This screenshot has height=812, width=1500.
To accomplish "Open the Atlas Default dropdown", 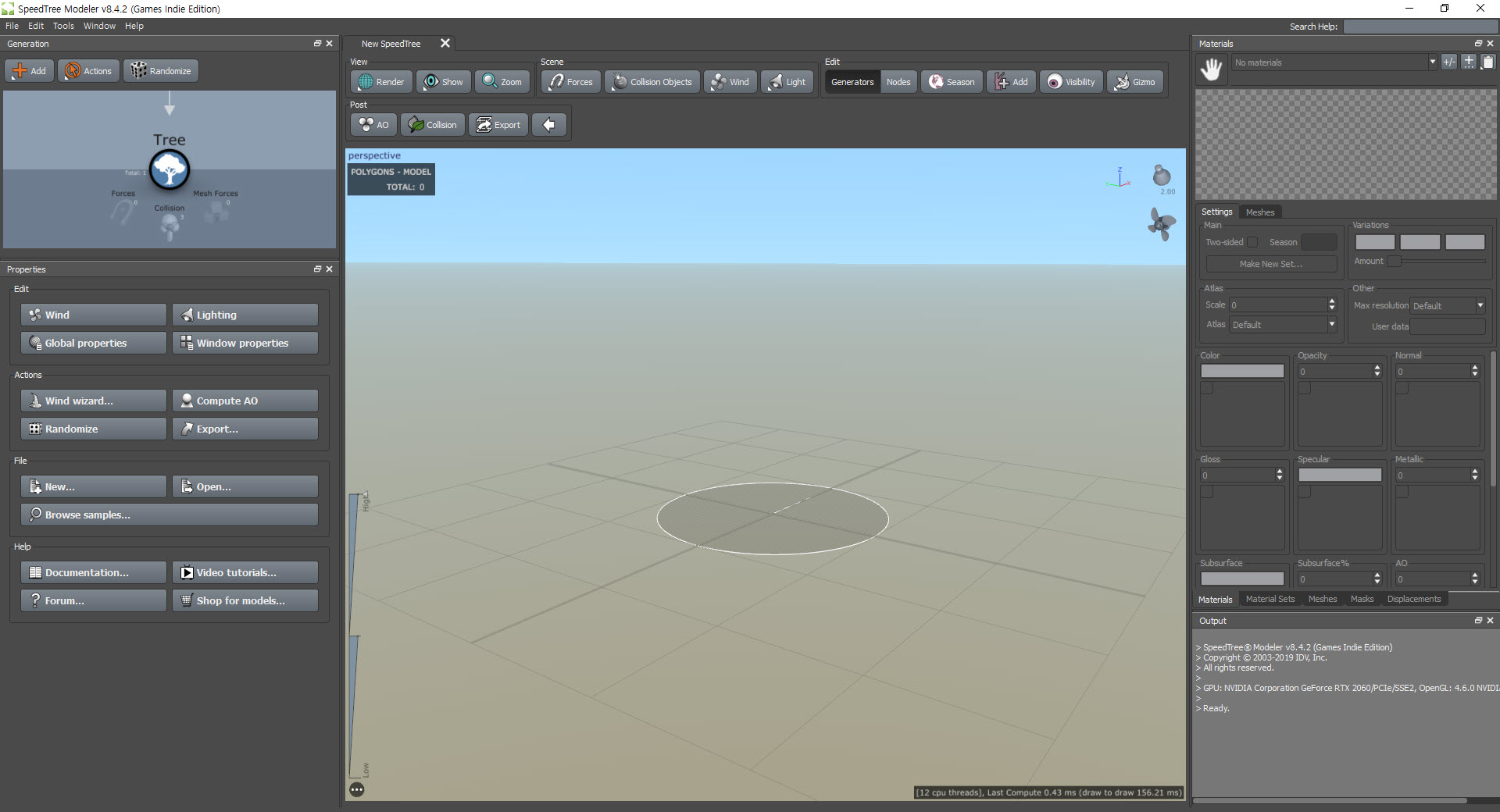I will (x=1283, y=325).
